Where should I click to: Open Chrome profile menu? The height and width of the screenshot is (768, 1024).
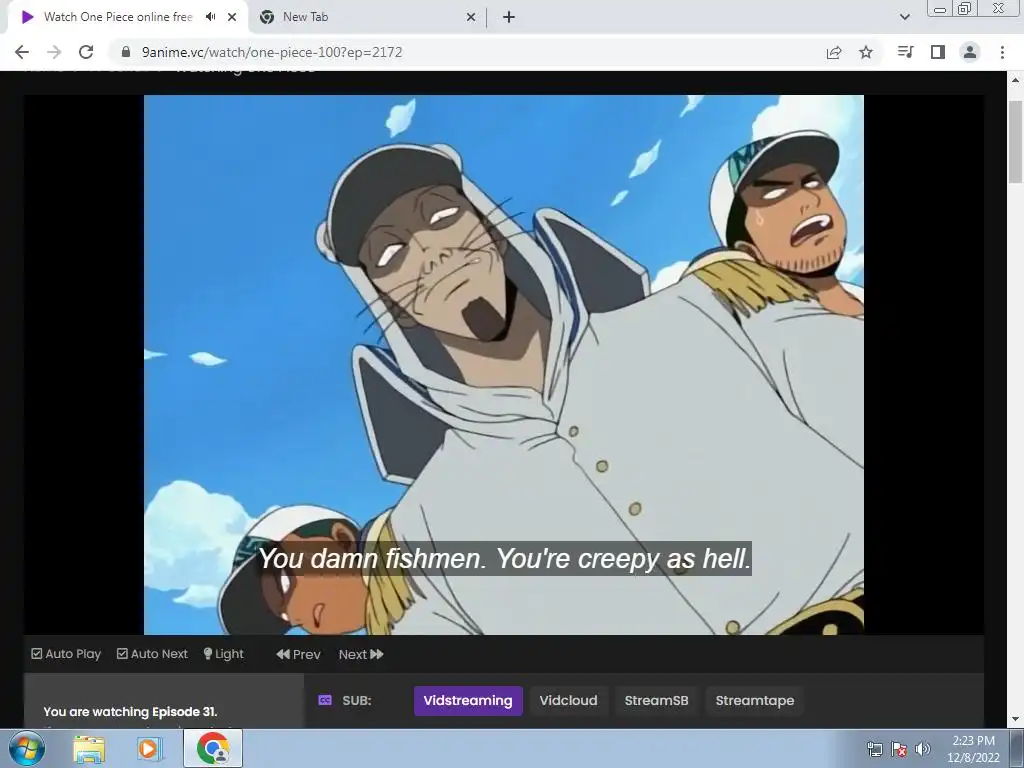(x=970, y=52)
